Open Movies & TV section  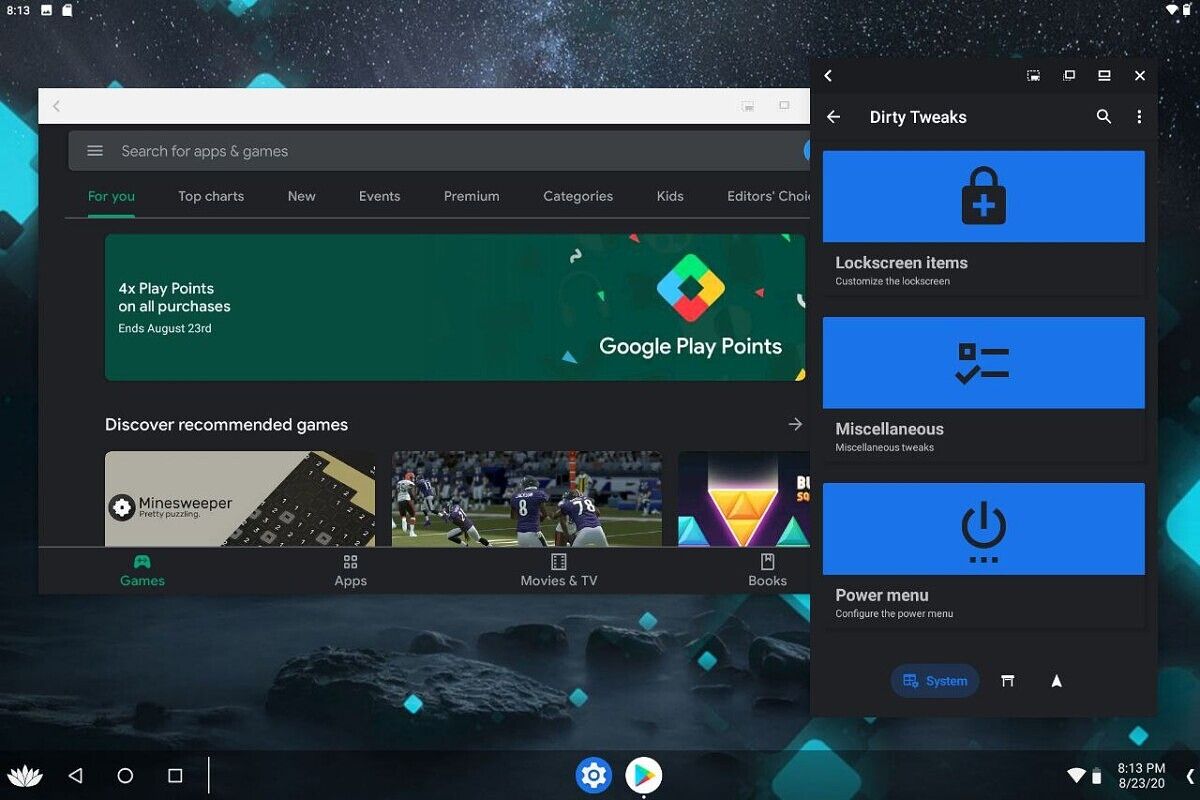coord(559,570)
